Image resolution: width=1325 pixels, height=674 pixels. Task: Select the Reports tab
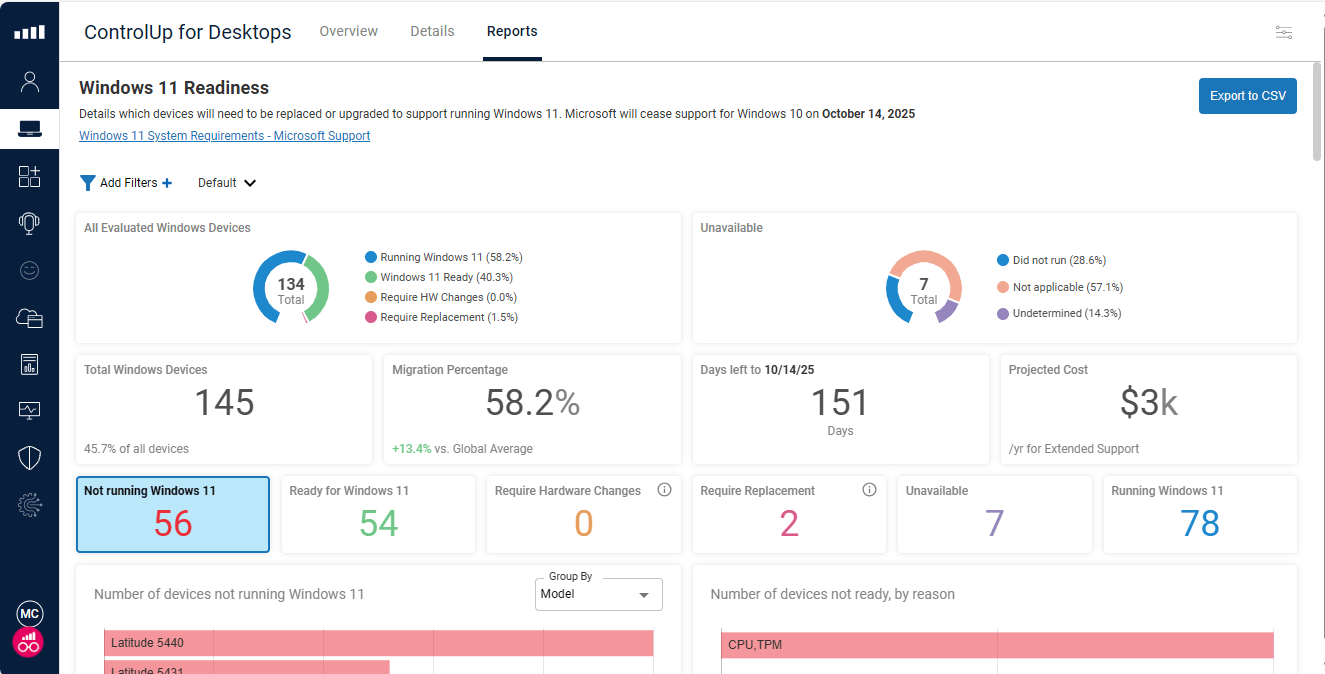[x=512, y=31]
